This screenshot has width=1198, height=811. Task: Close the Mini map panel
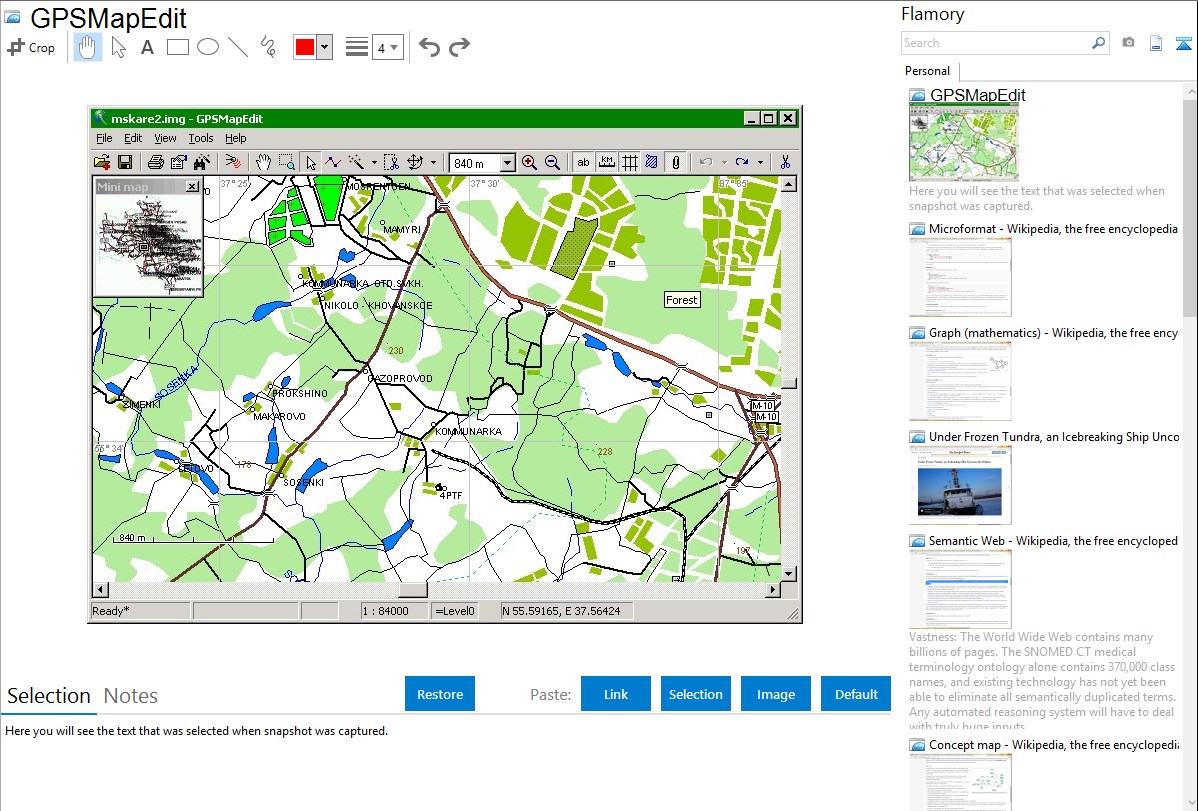(x=192, y=187)
